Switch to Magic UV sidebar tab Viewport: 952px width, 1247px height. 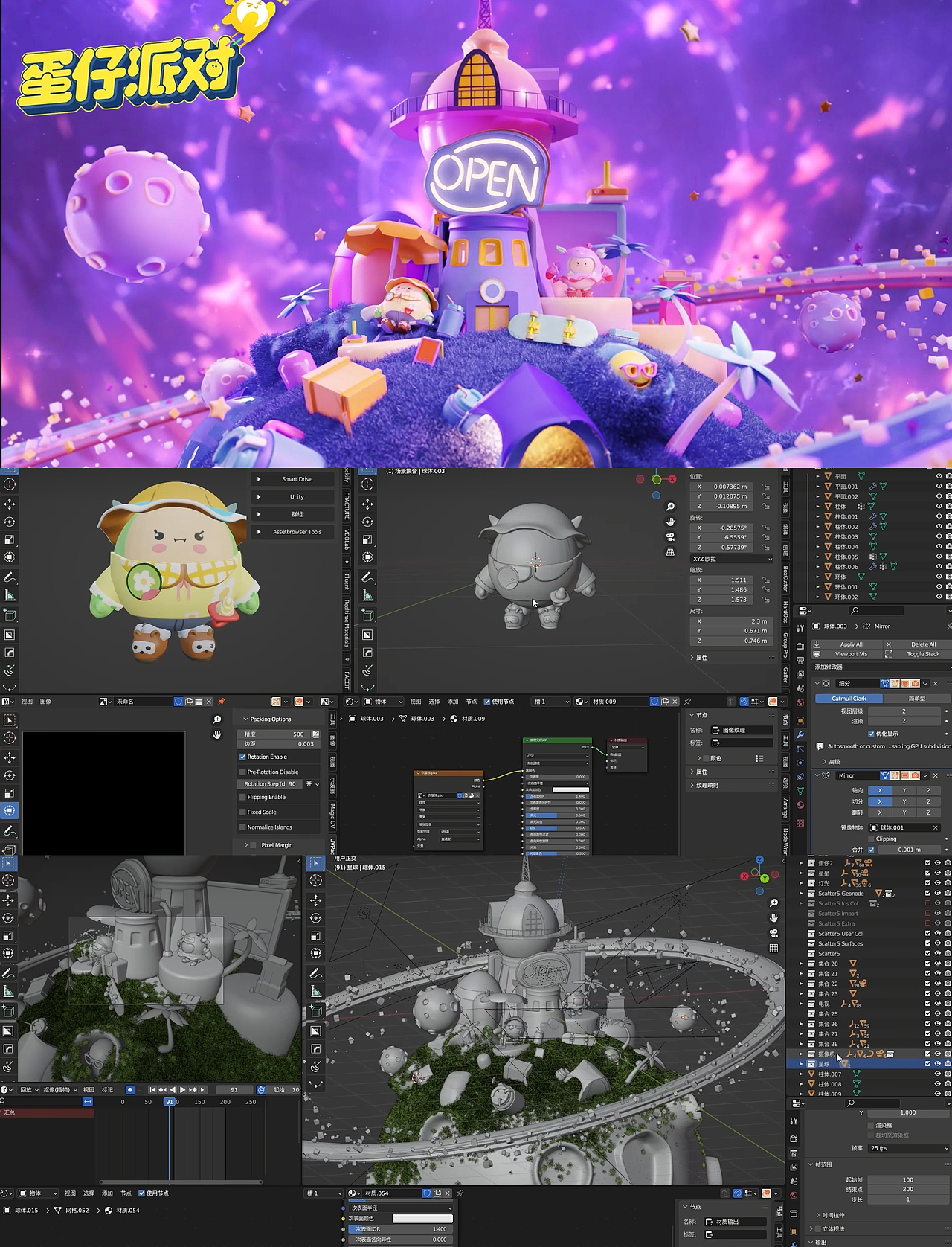pos(332,815)
